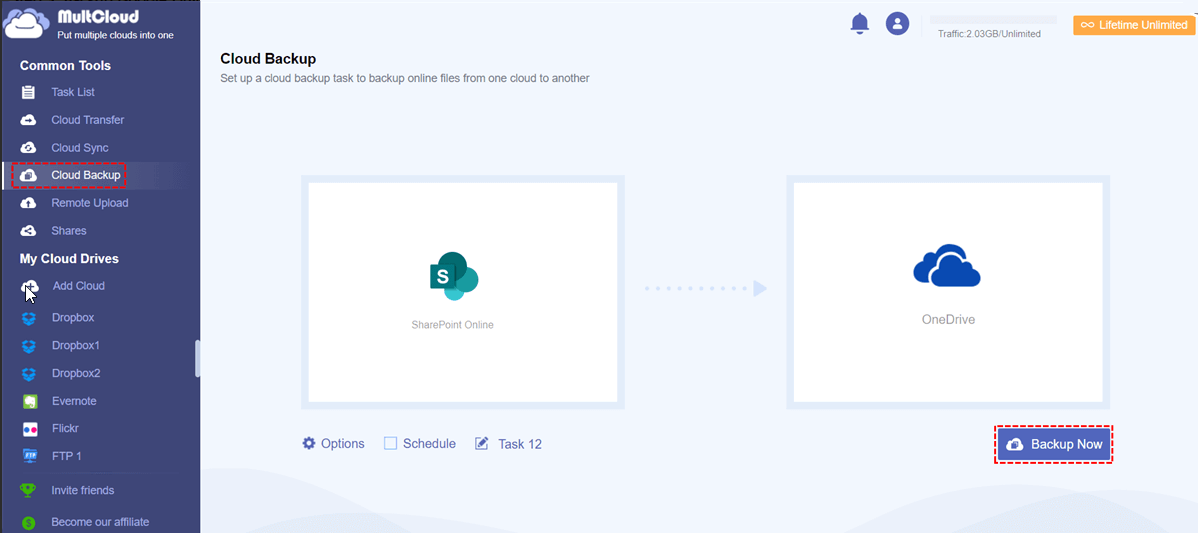This screenshot has width=1198, height=533.
Task: Click Add Cloud link
Action: [x=79, y=286]
